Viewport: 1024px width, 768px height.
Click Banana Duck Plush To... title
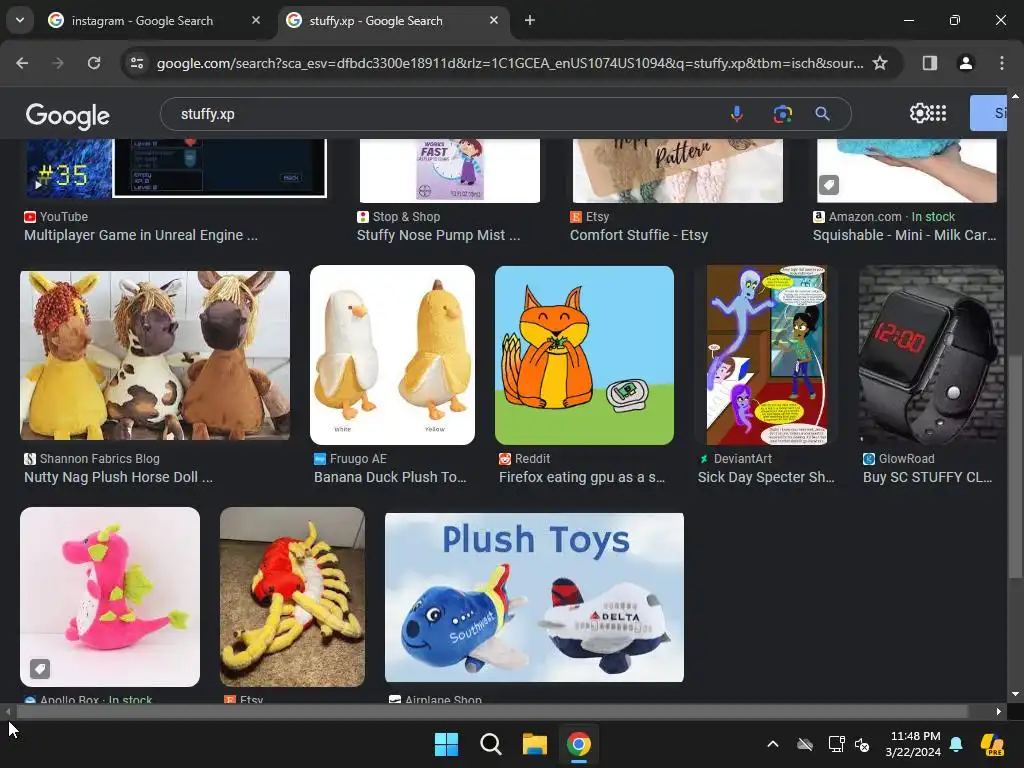click(x=390, y=477)
